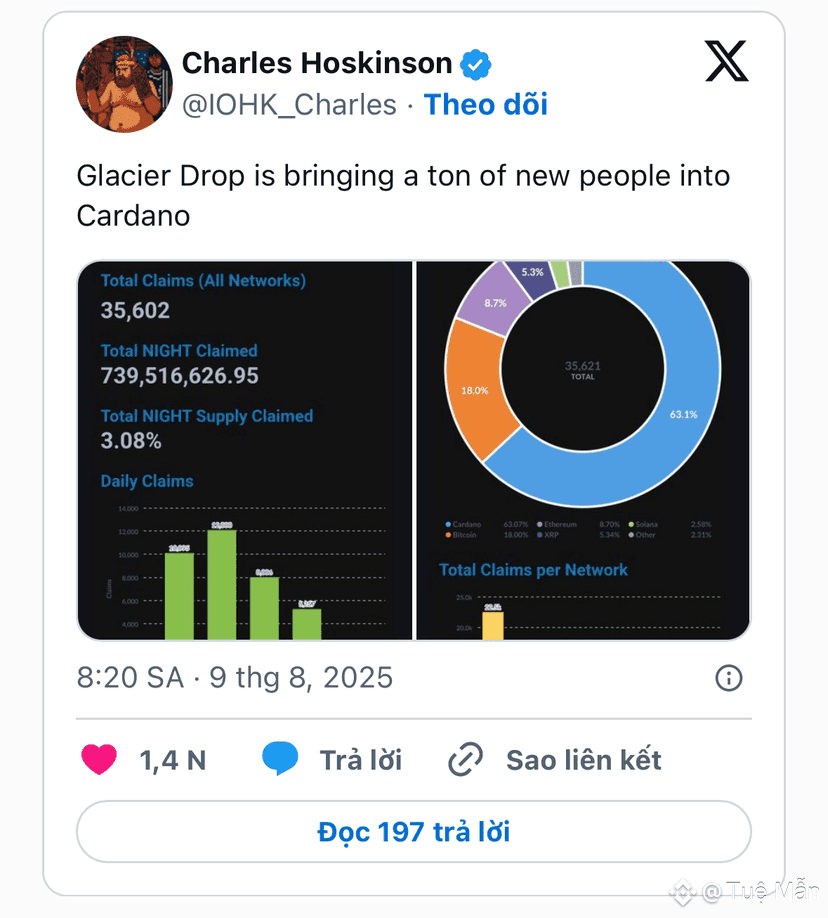Click the blue reply bubble icon
Viewport: 828px width, 918px height.
tap(280, 759)
